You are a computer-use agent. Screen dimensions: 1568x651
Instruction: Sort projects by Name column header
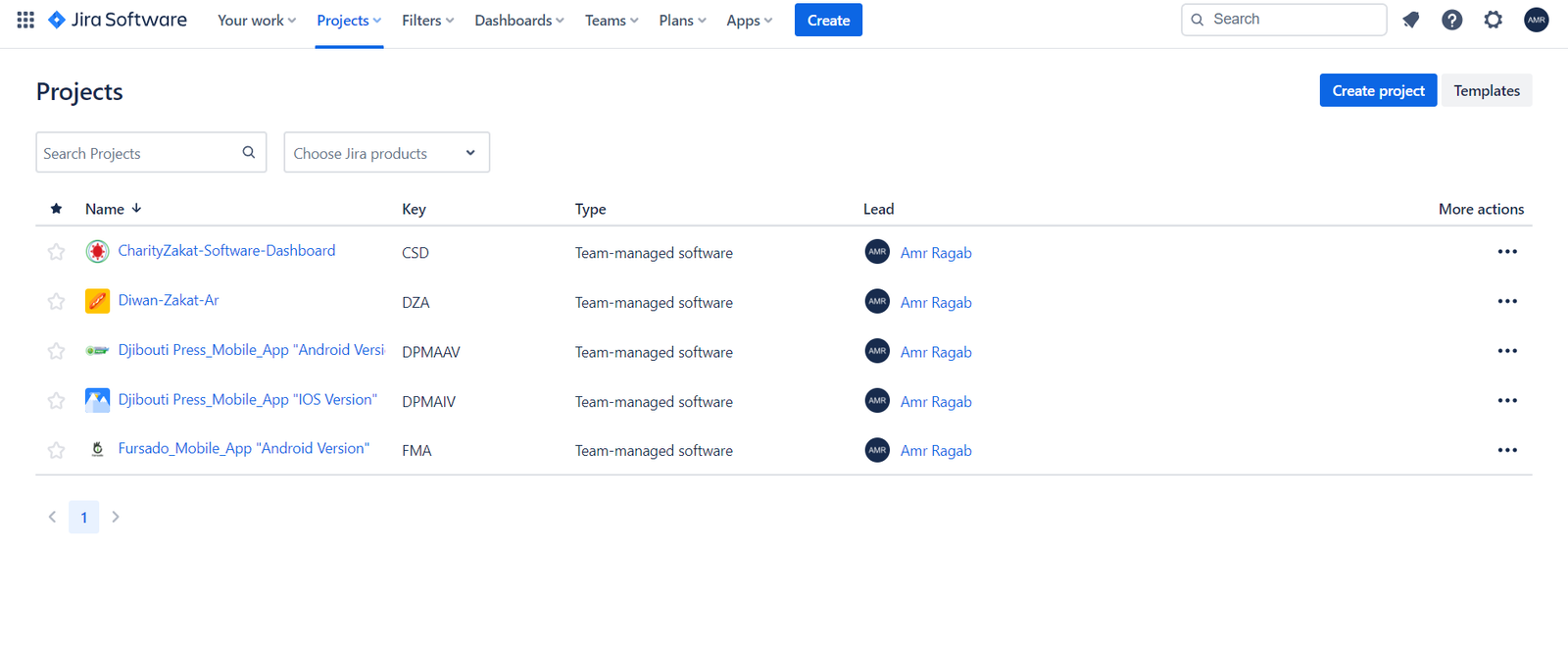[x=105, y=209]
